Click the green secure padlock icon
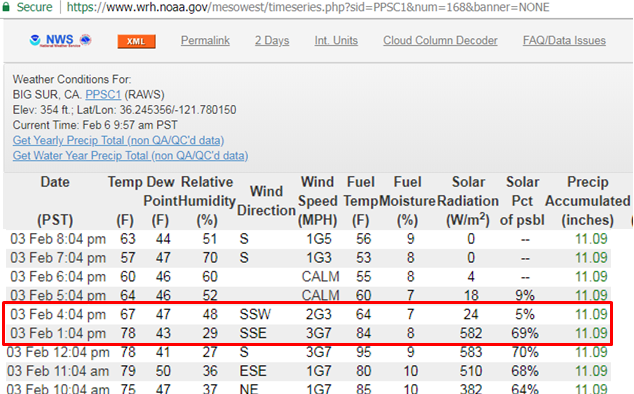 tap(6, 7)
